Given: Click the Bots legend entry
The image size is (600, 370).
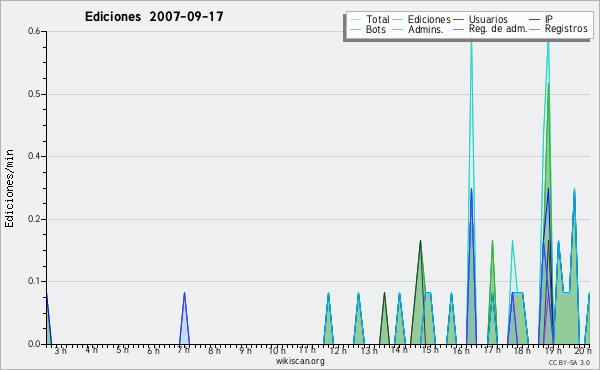Looking at the screenshot, I should click(x=368, y=29).
